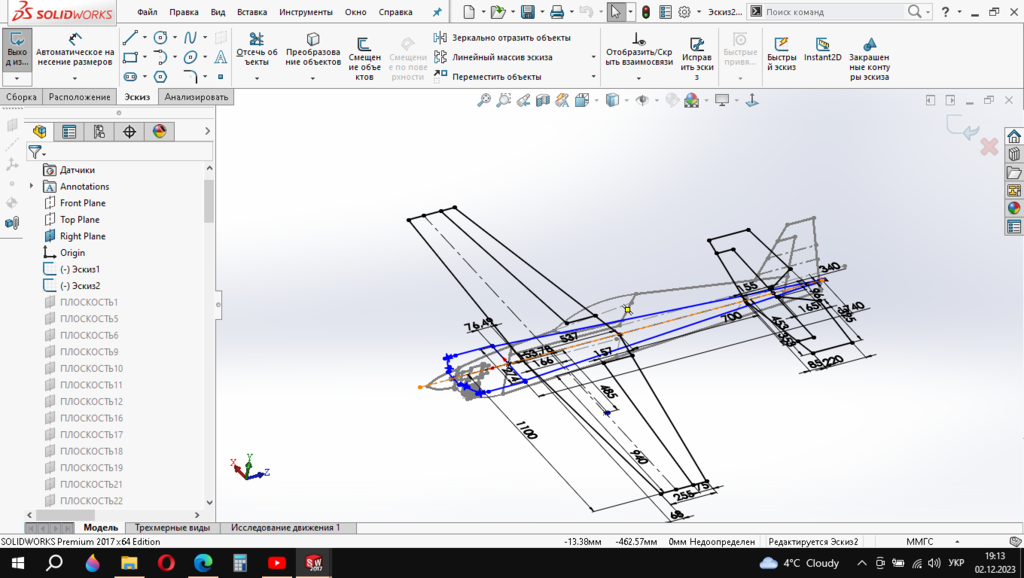Expand the Annotations tree node
This screenshot has width=1024, height=578.
(x=32, y=187)
